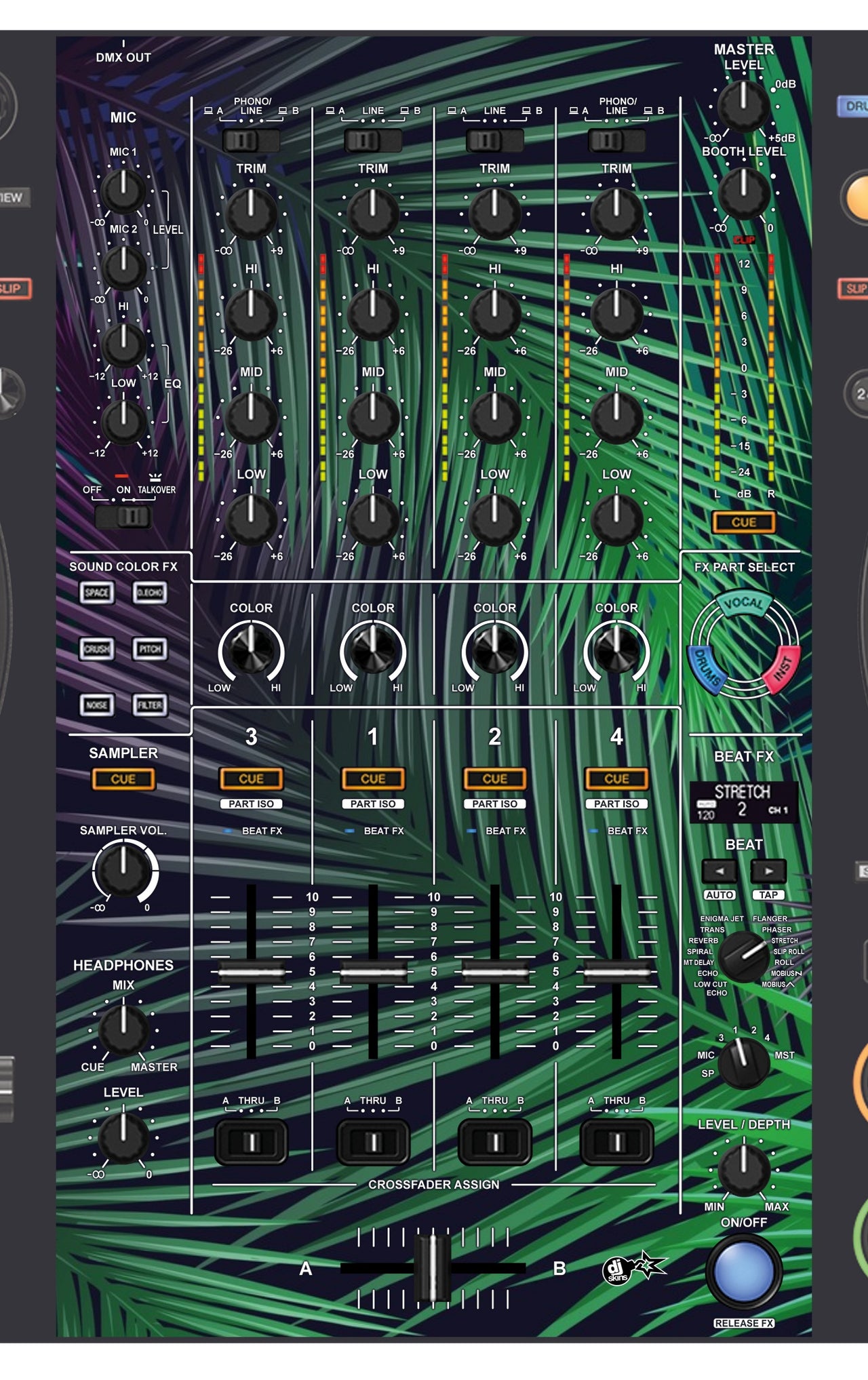Viewport: 868px width, 1380px height.
Task: Click the DJ Skins logo
Action: pos(634,1268)
